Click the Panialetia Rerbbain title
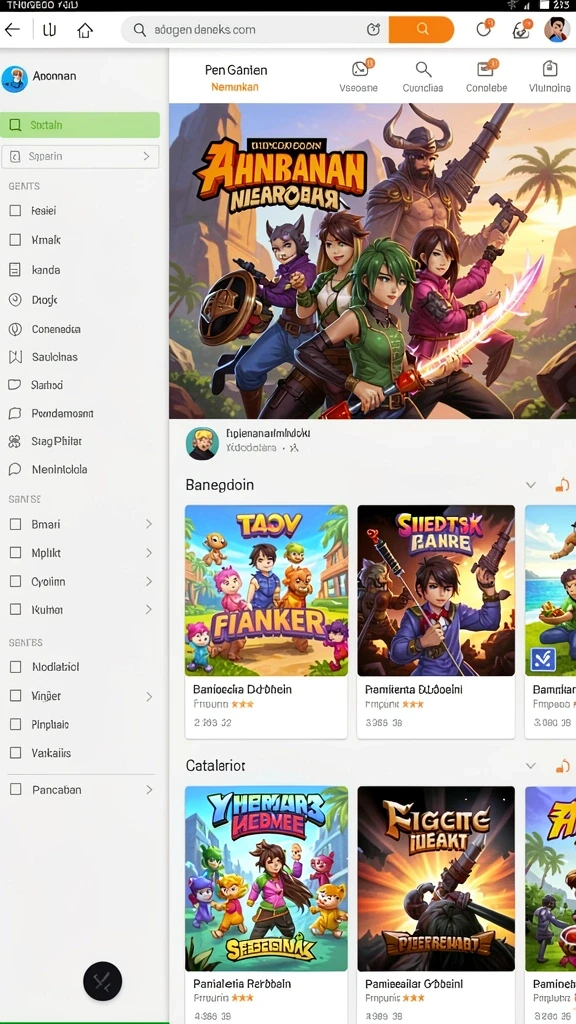This screenshot has height=1024, width=576. coord(242,984)
